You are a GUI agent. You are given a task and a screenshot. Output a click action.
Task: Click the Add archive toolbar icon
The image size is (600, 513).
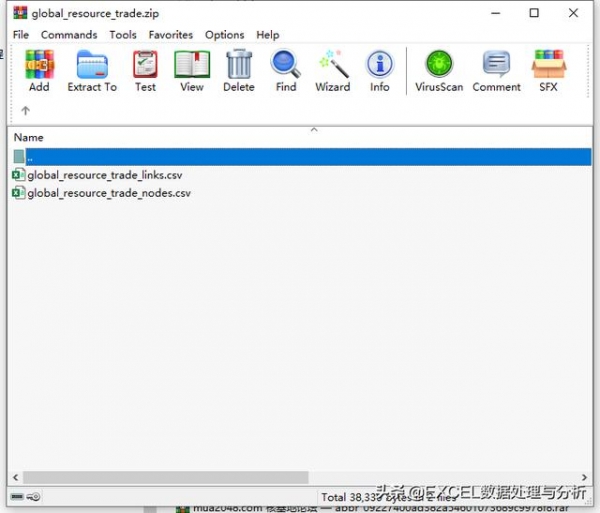[x=39, y=70]
